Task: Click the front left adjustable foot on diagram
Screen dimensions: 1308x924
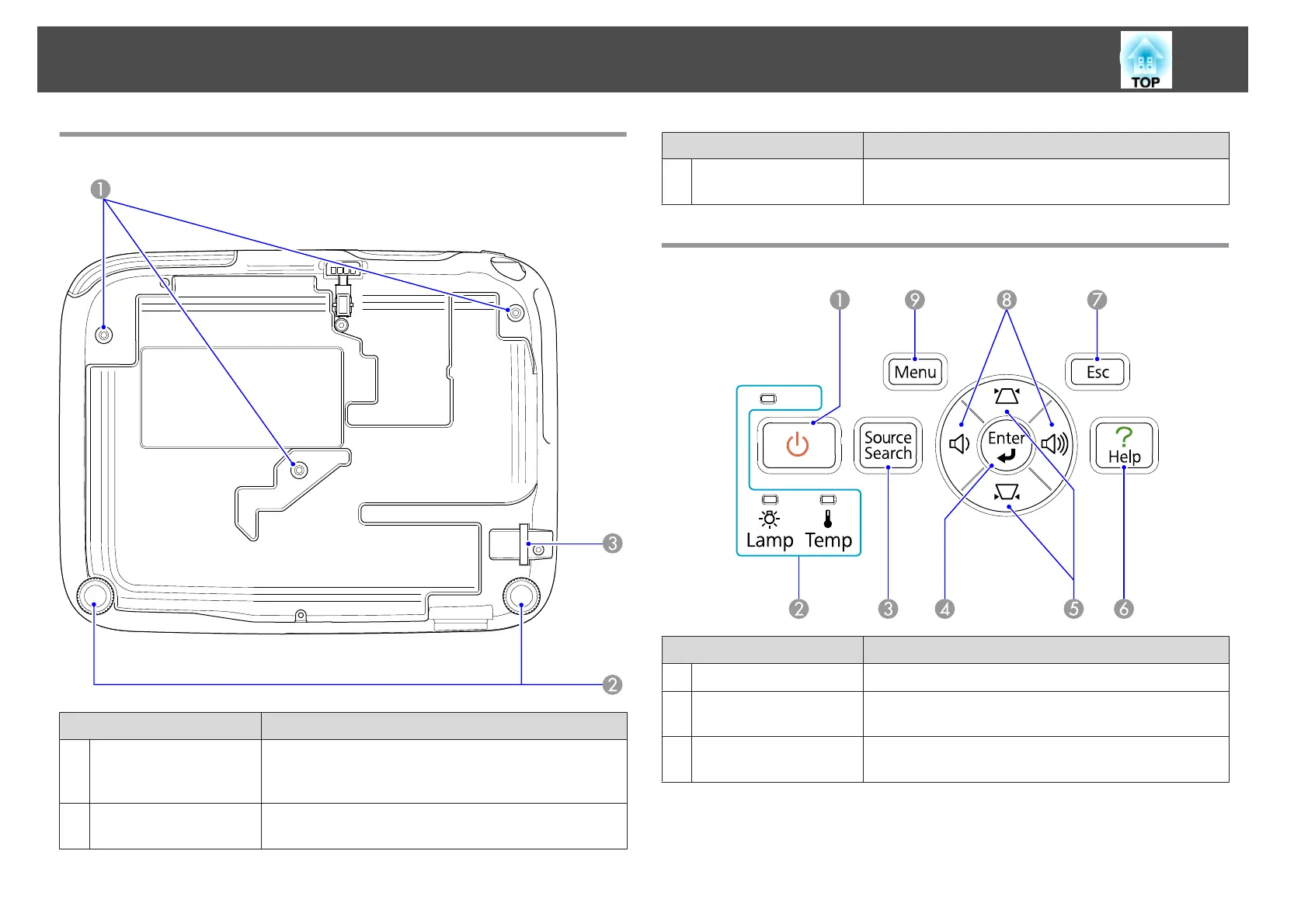Action: point(95,596)
